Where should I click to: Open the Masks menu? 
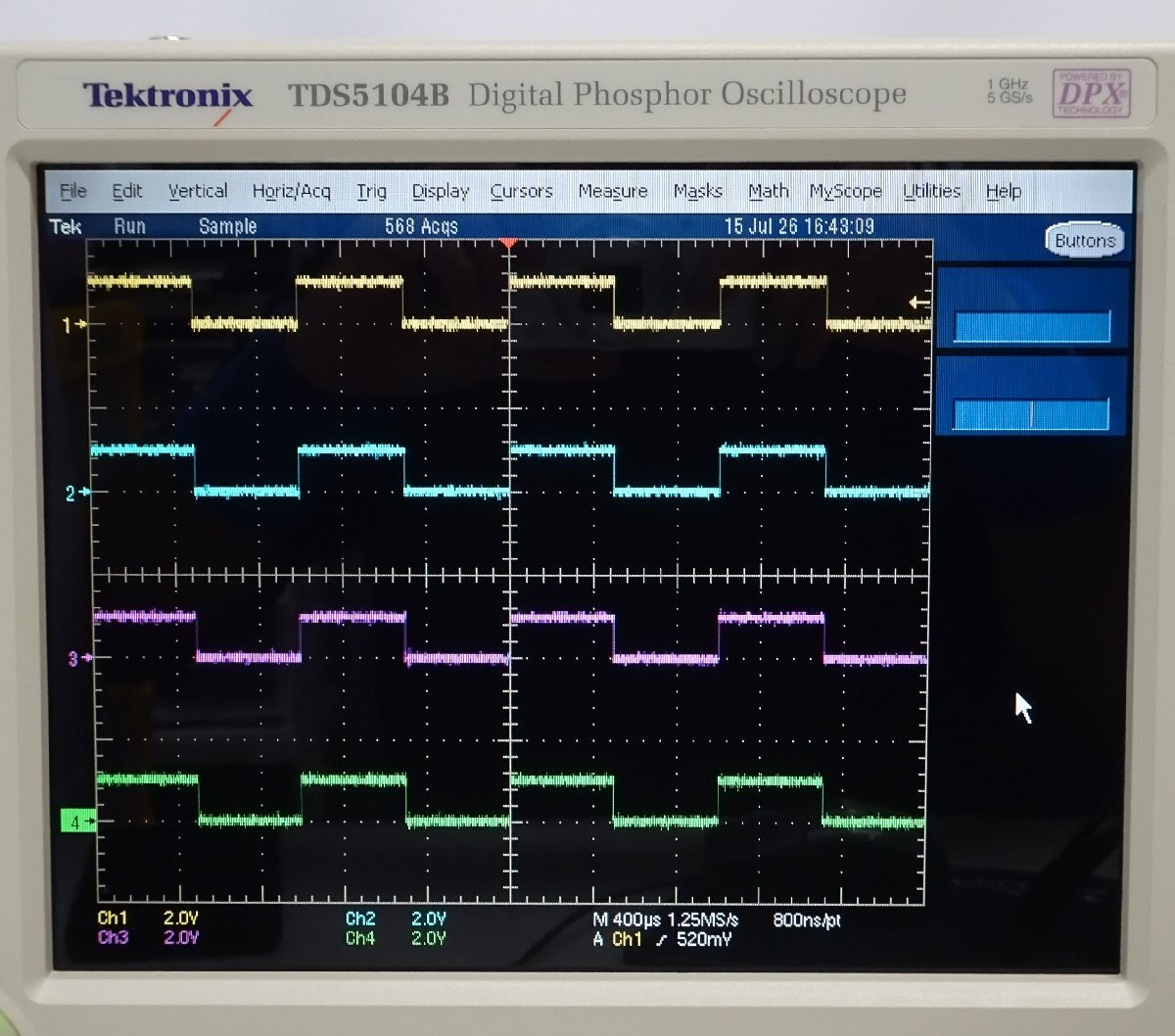click(x=698, y=191)
